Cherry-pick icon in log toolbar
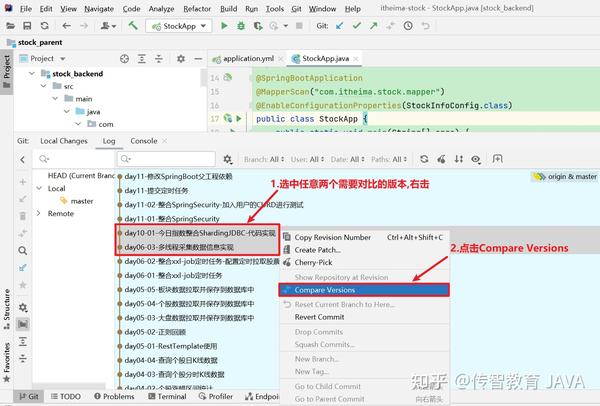 click(441, 159)
